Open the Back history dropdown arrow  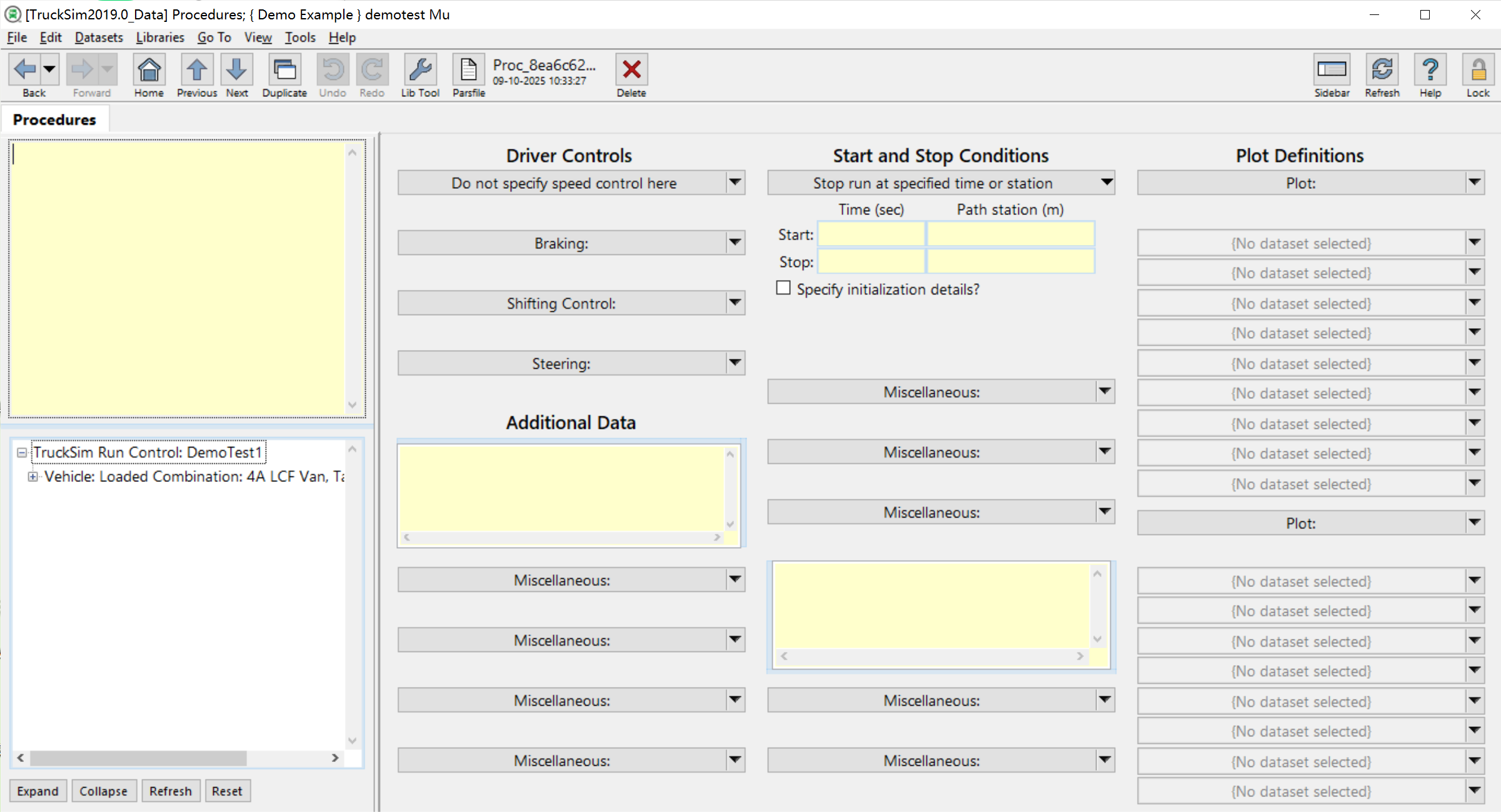(x=49, y=69)
